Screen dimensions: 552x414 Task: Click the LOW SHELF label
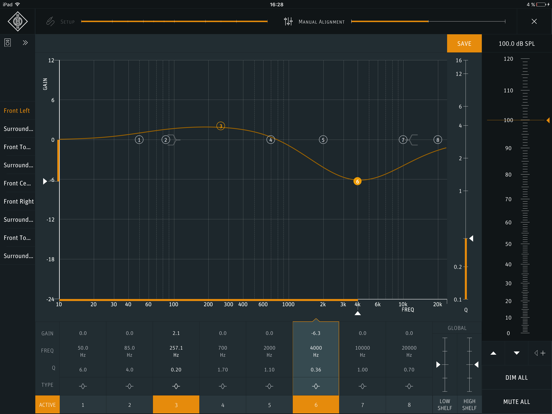(x=444, y=404)
